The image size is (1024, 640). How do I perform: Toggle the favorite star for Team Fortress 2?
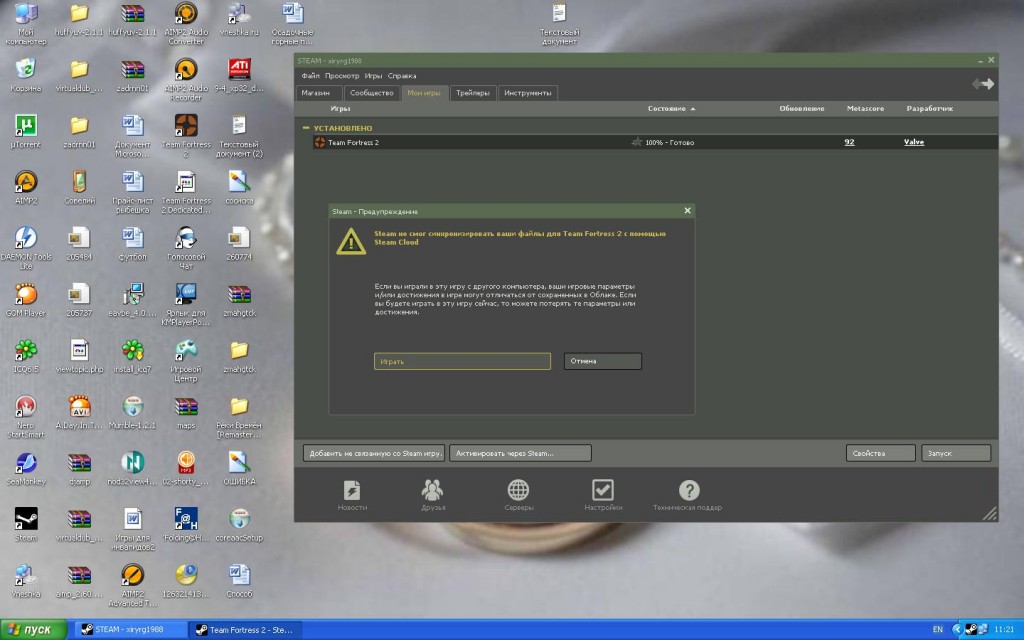[x=637, y=142]
